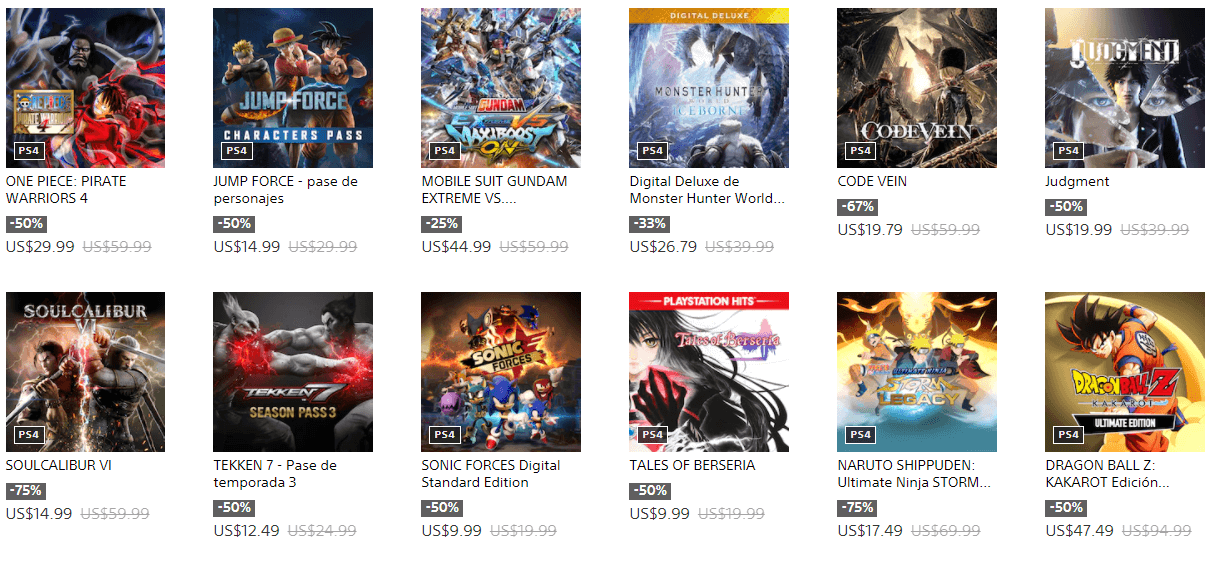Open the TEKKEN 7 Season Pass 3 thumbnail
This screenshot has width=1223, height=561.
point(293,372)
